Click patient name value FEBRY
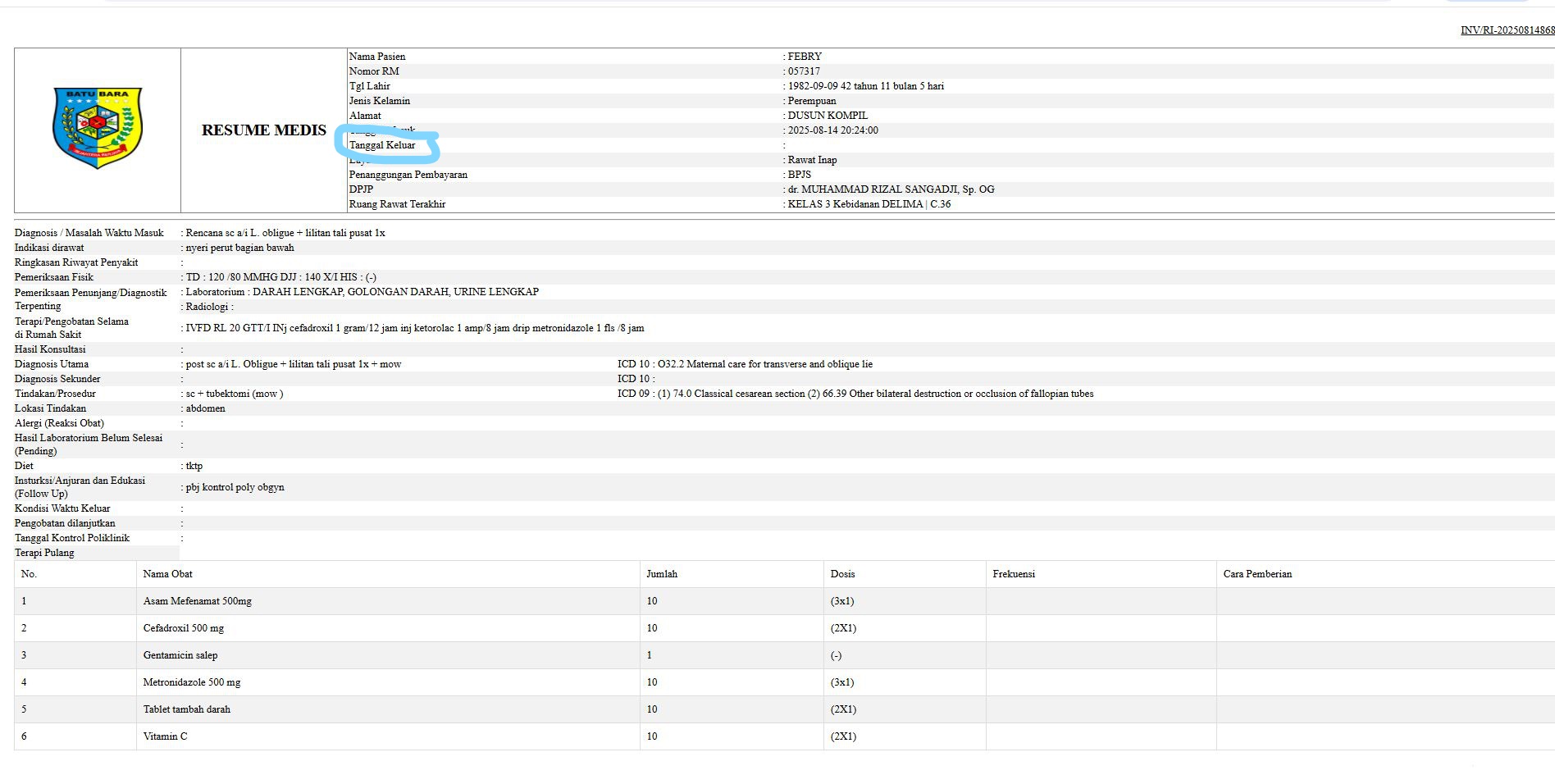The height and width of the screenshot is (784, 1555). click(x=805, y=57)
